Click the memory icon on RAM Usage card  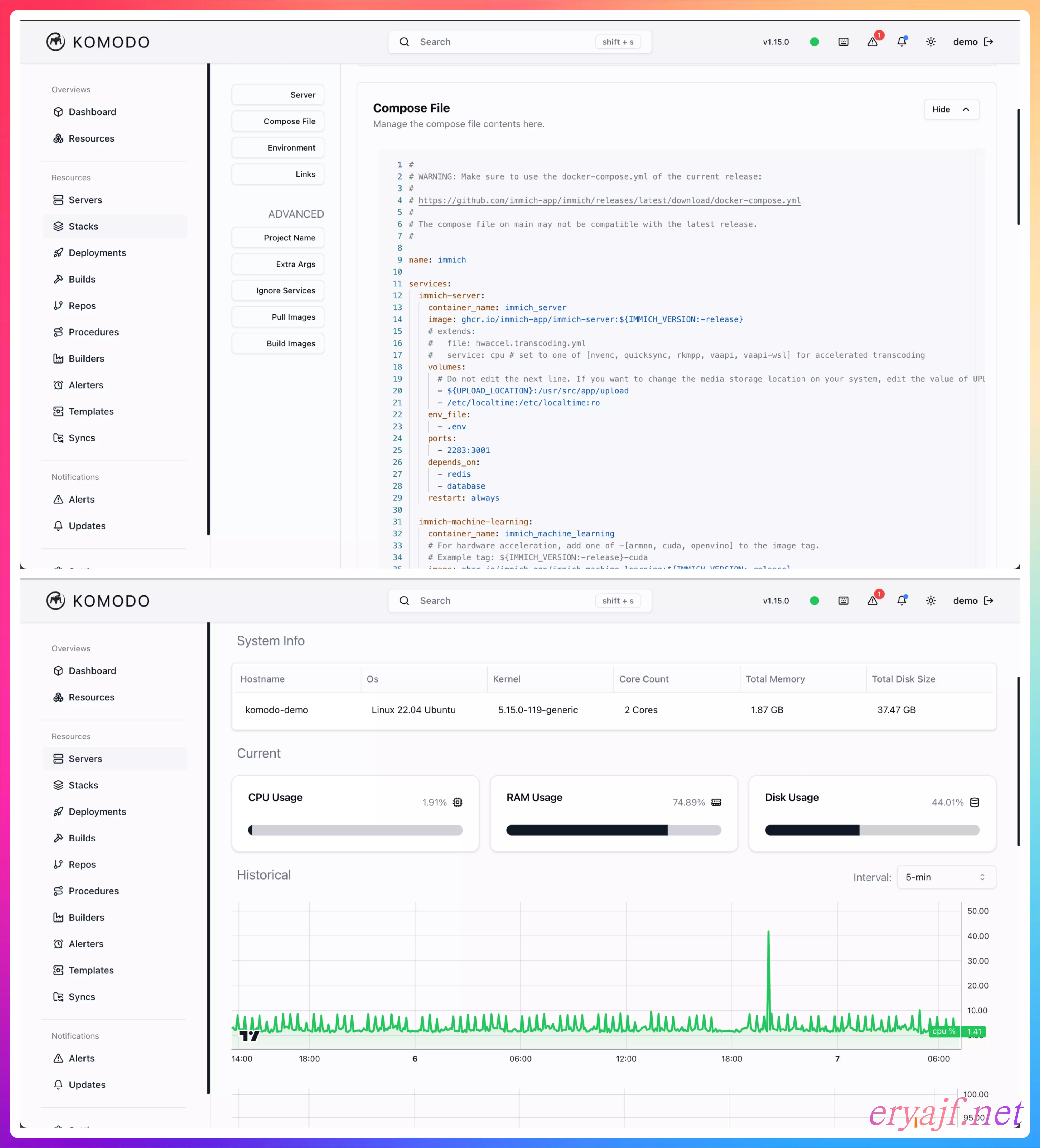716,802
